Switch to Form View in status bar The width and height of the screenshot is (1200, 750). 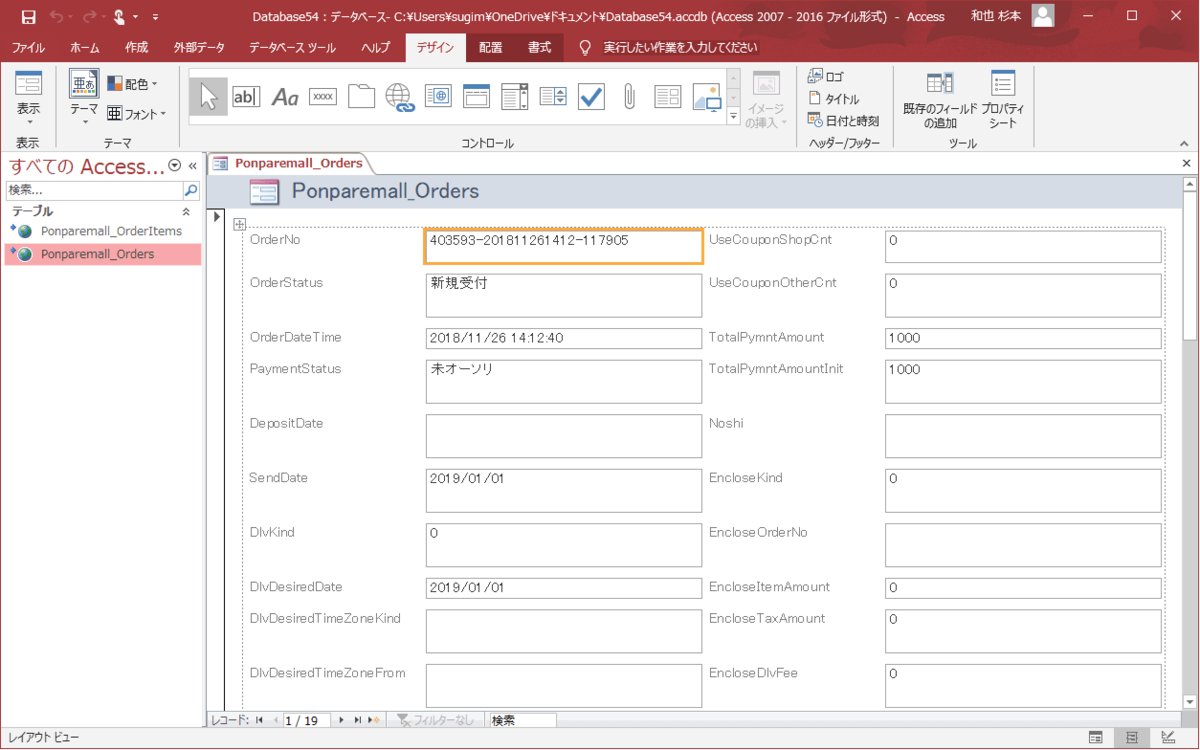pyautogui.click(x=1096, y=738)
